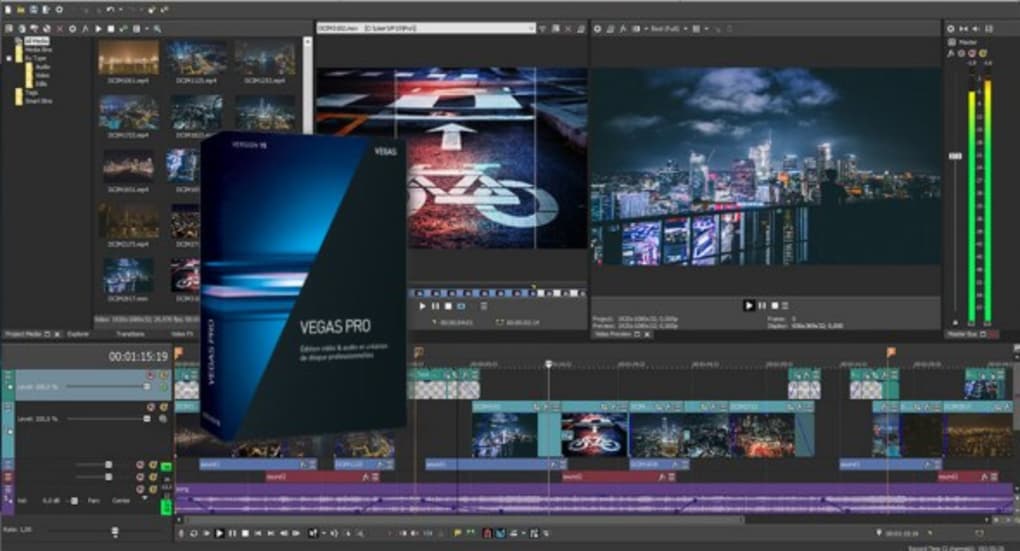Click the New project icon in the top toolbar

tap(8, 10)
